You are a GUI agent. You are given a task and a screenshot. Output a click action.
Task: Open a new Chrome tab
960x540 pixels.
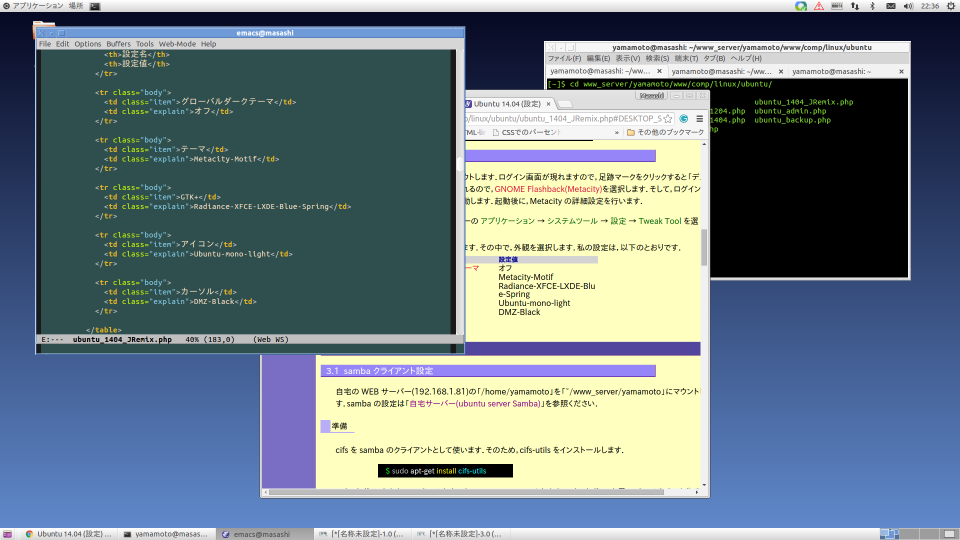coord(564,105)
